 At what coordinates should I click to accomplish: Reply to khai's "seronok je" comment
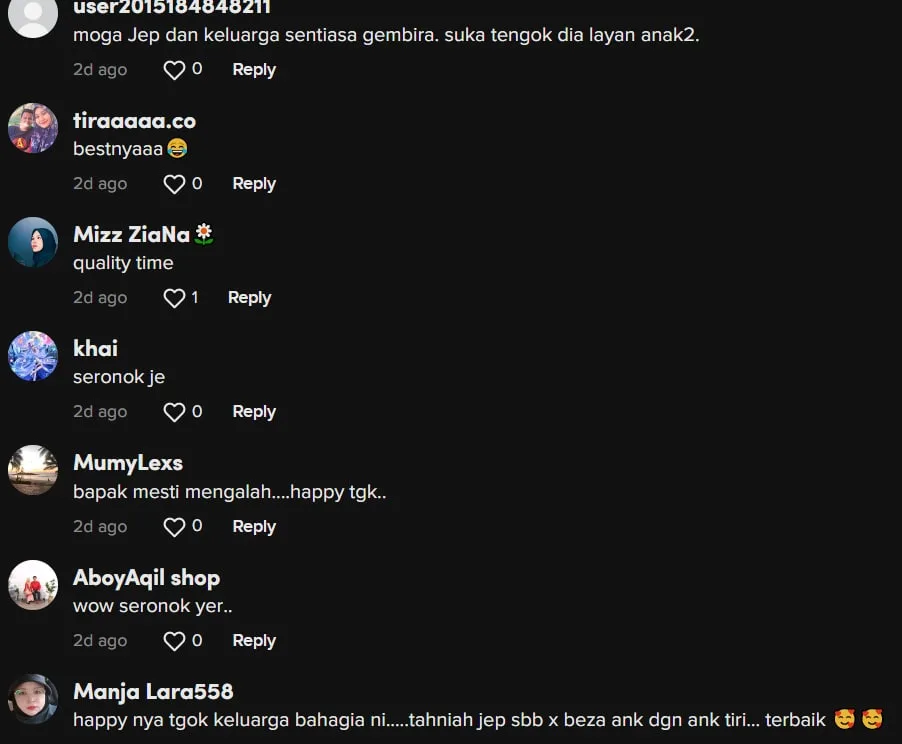(254, 411)
